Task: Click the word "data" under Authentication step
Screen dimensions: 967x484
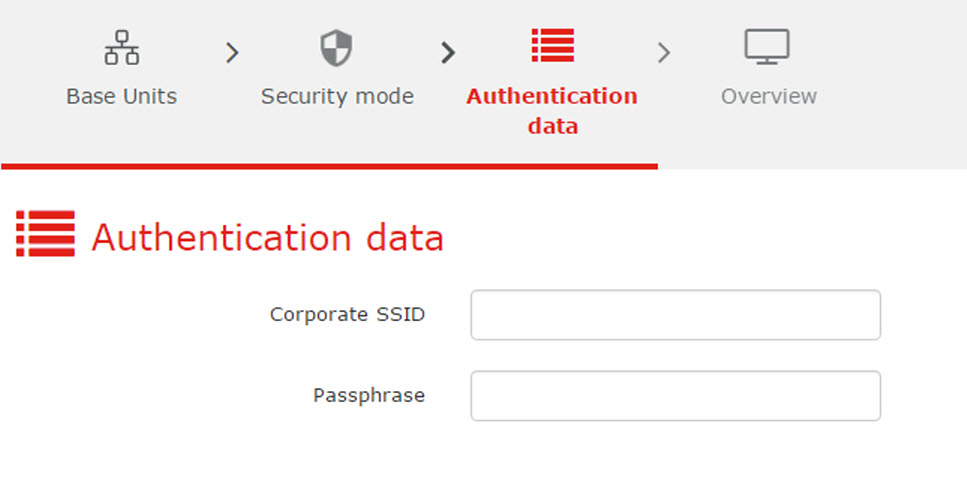Action: 553,126
